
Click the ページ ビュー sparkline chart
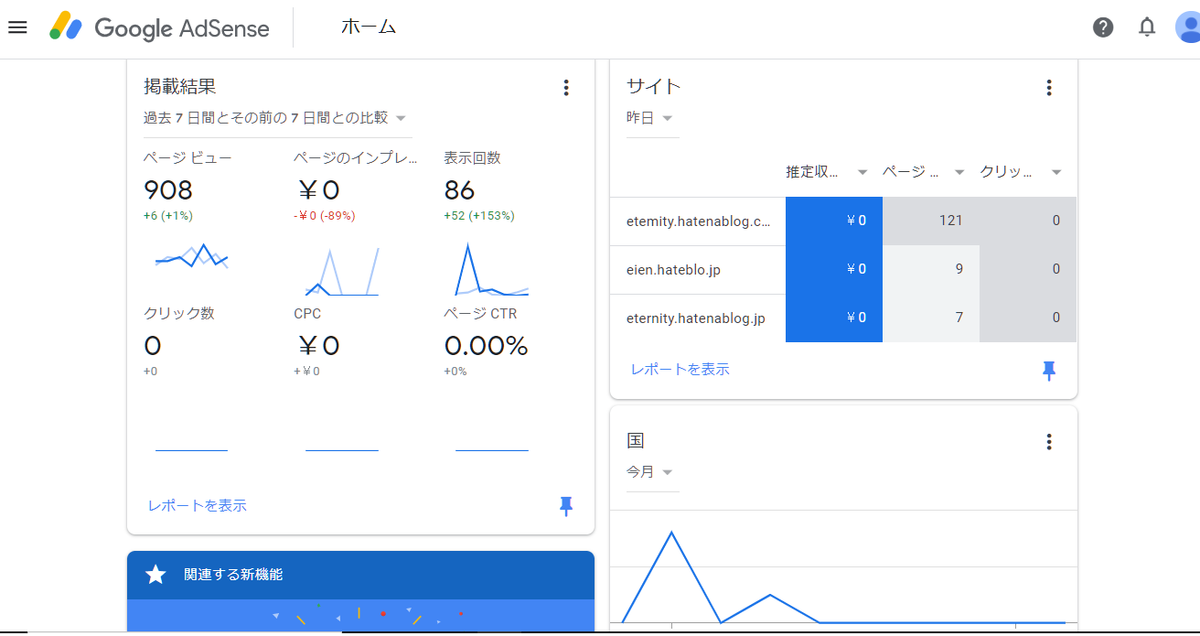tap(192, 258)
